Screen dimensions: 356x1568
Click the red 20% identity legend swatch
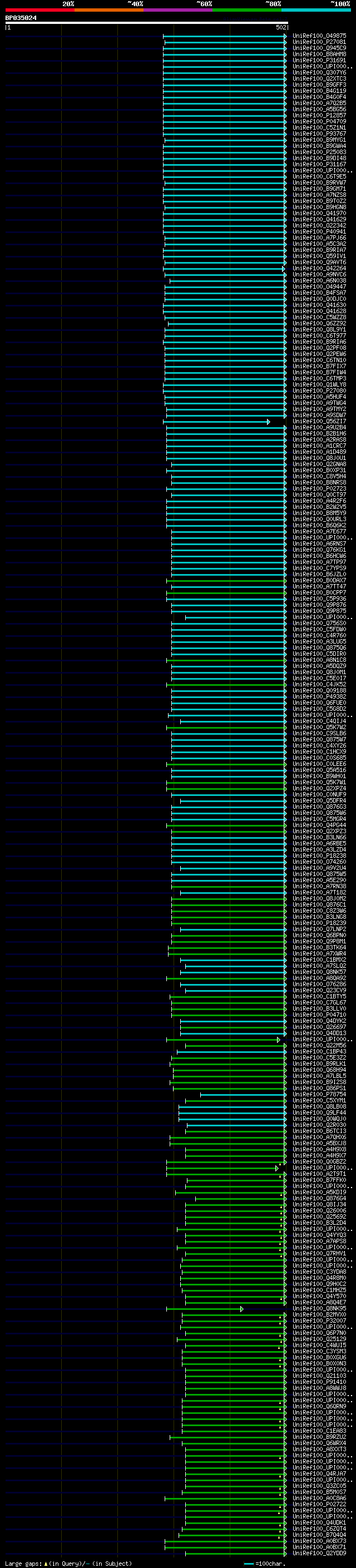tap(39, 10)
